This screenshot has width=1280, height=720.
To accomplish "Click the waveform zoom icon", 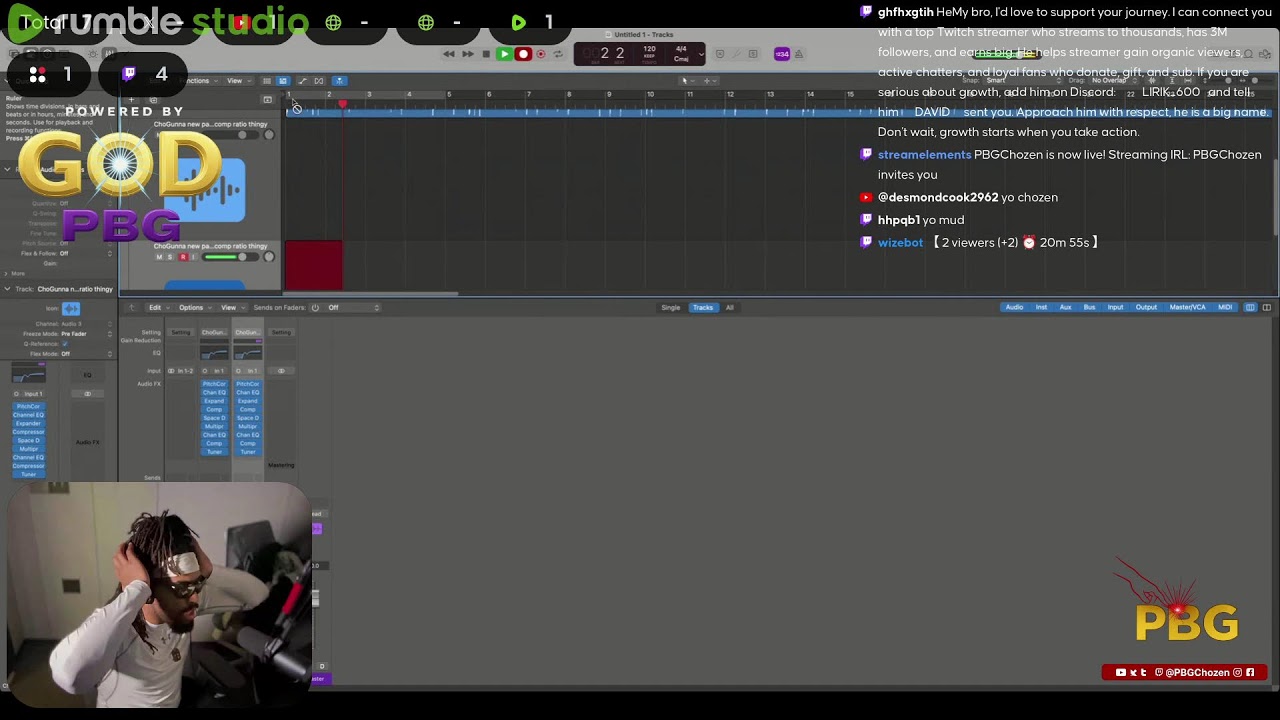I will click(x=1152, y=81).
